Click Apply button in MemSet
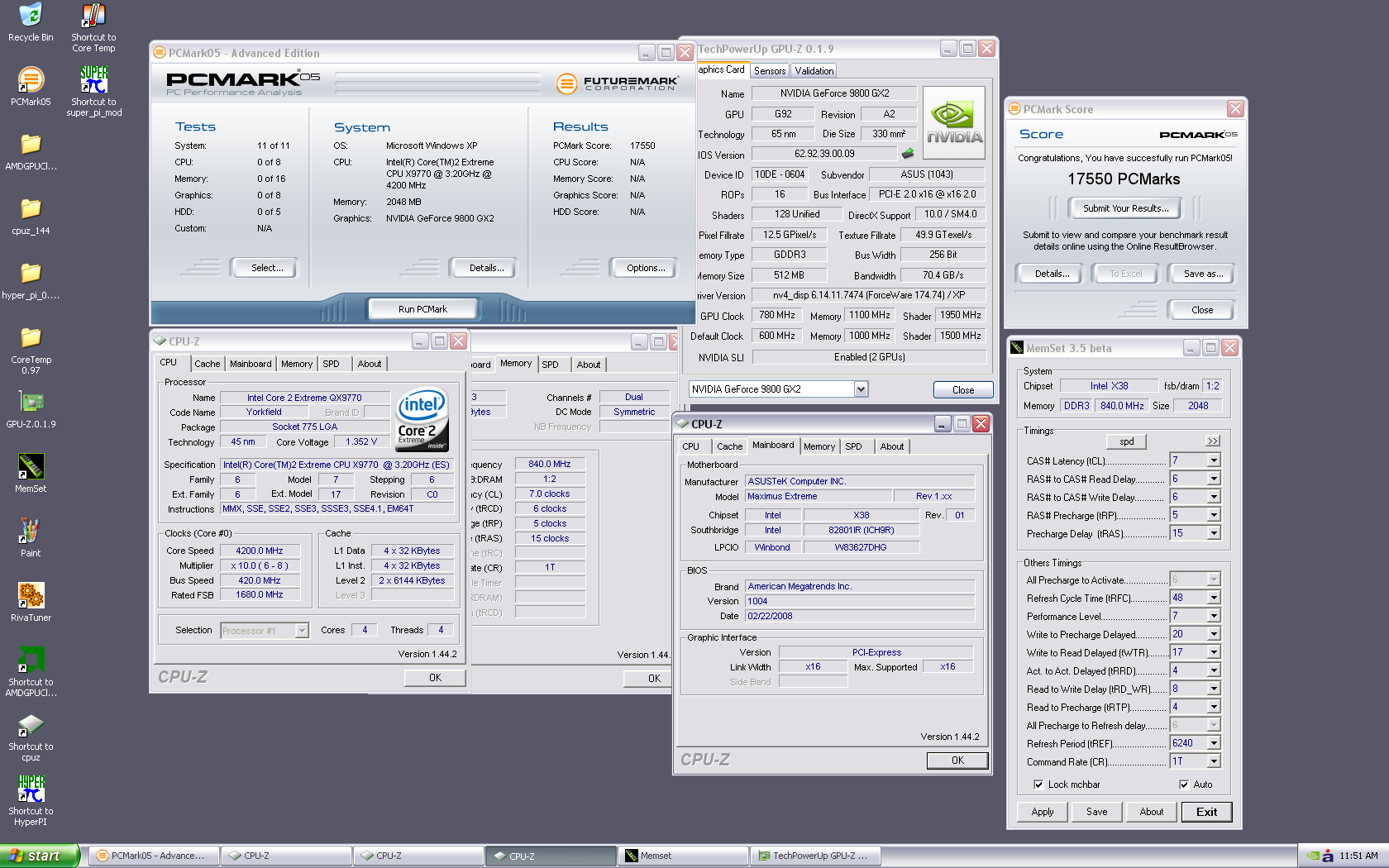 [x=1043, y=812]
